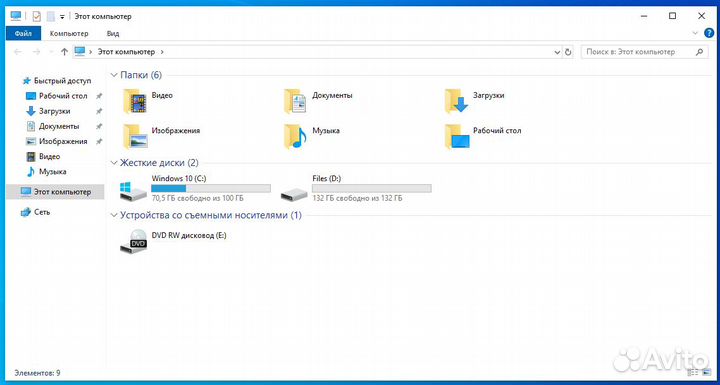Expand the breadcrumb chevron after Этот компьютер

(162, 52)
